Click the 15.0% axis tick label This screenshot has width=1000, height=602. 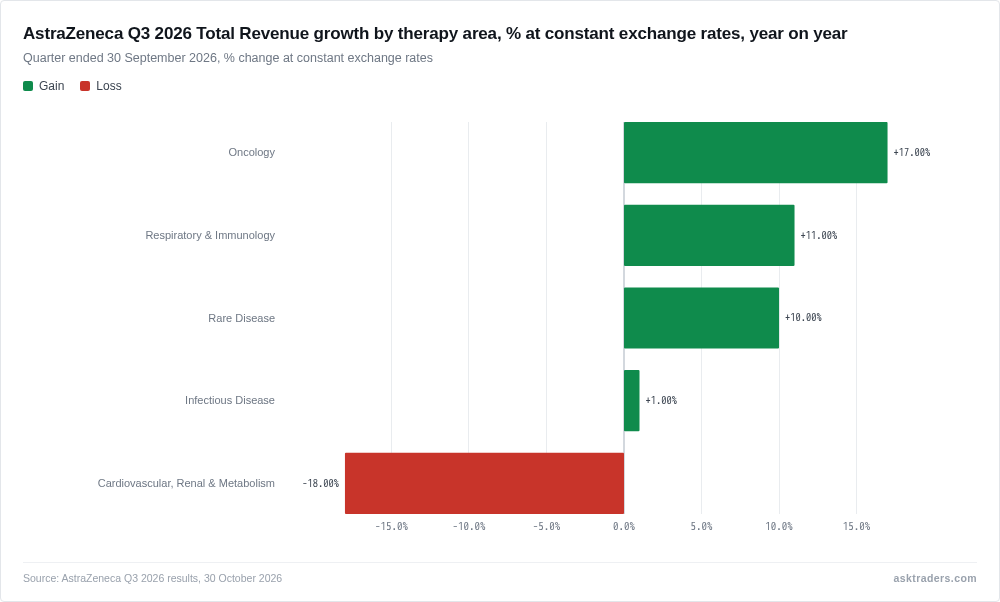click(856, 527)
